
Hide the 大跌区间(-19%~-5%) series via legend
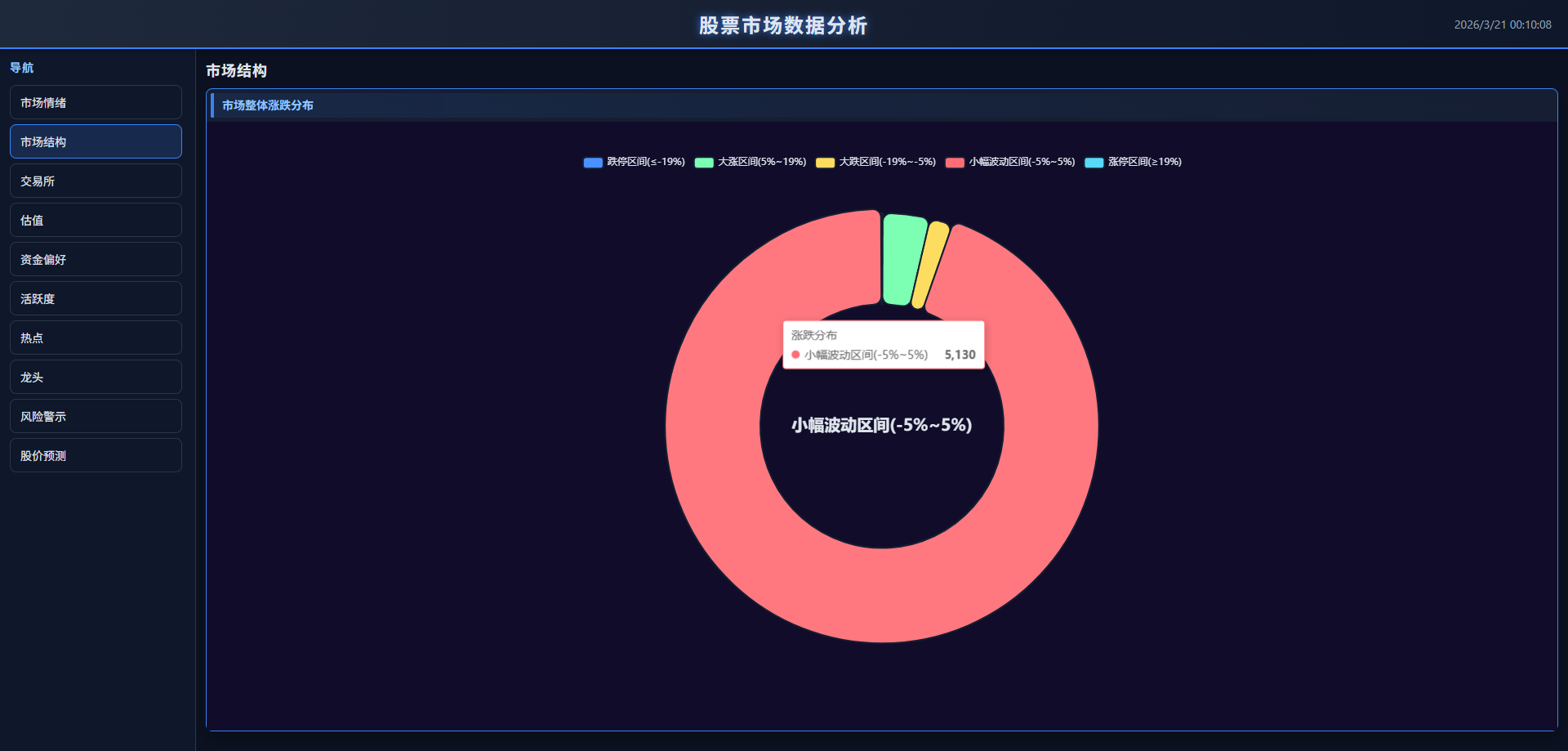(x=825, y=163)
